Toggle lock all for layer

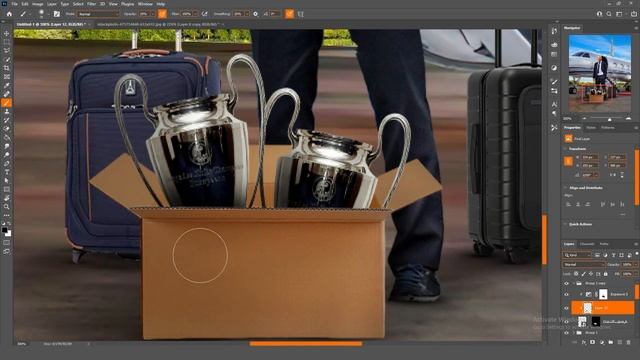click(606, 274)
